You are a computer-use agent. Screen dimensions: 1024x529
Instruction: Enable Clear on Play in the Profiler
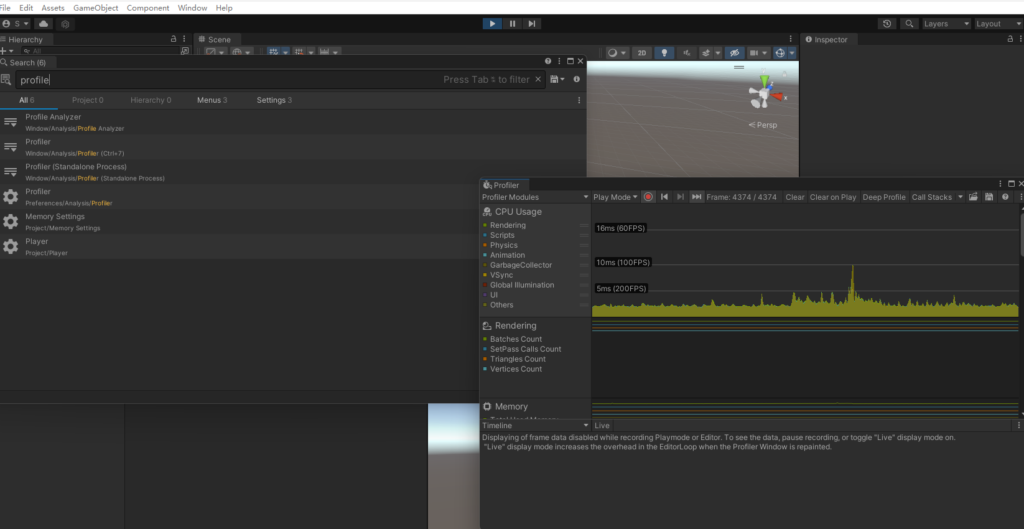pyautogui.click(x=832, y=197)
